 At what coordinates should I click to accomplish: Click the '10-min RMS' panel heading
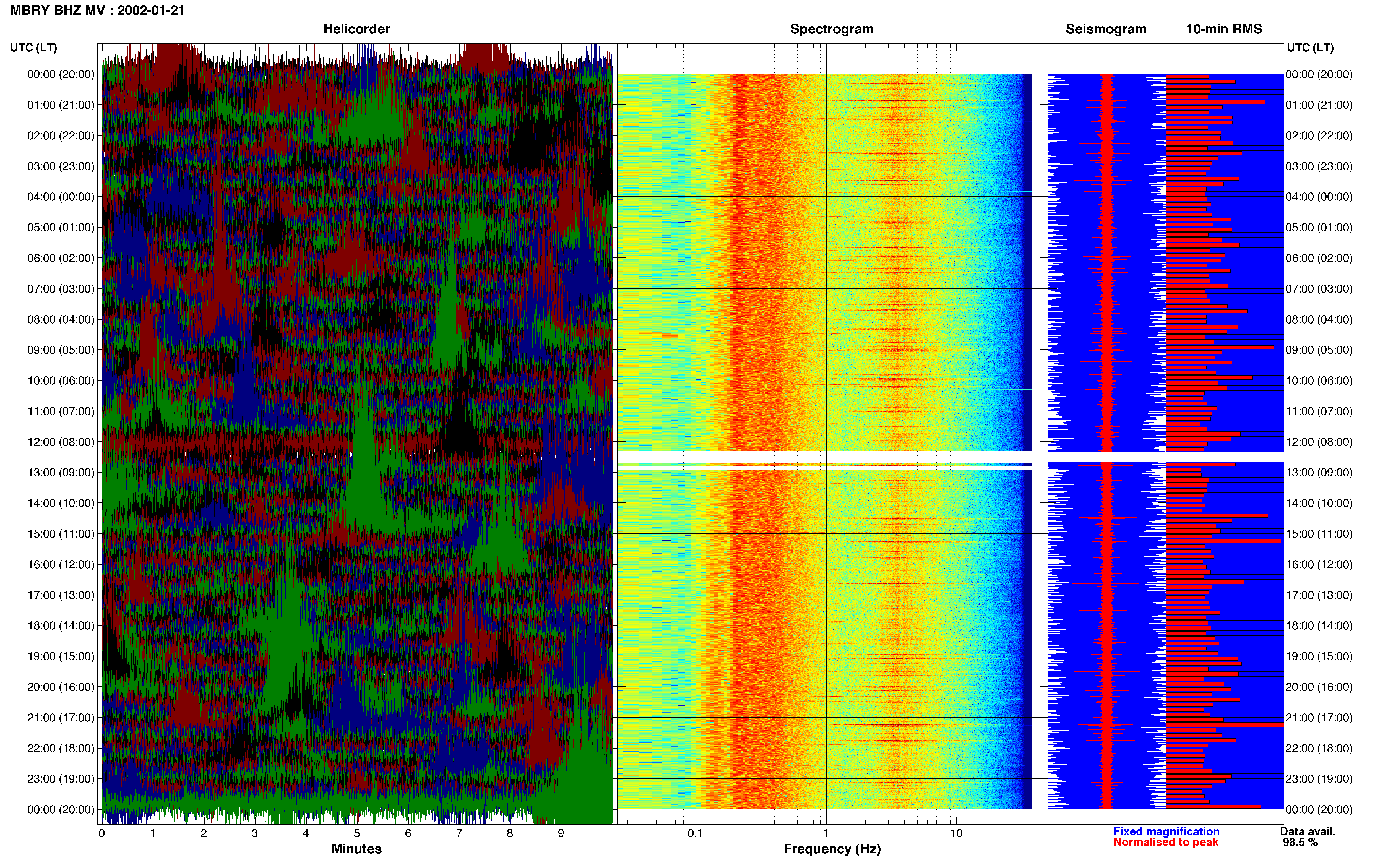tap(1224, 29)
